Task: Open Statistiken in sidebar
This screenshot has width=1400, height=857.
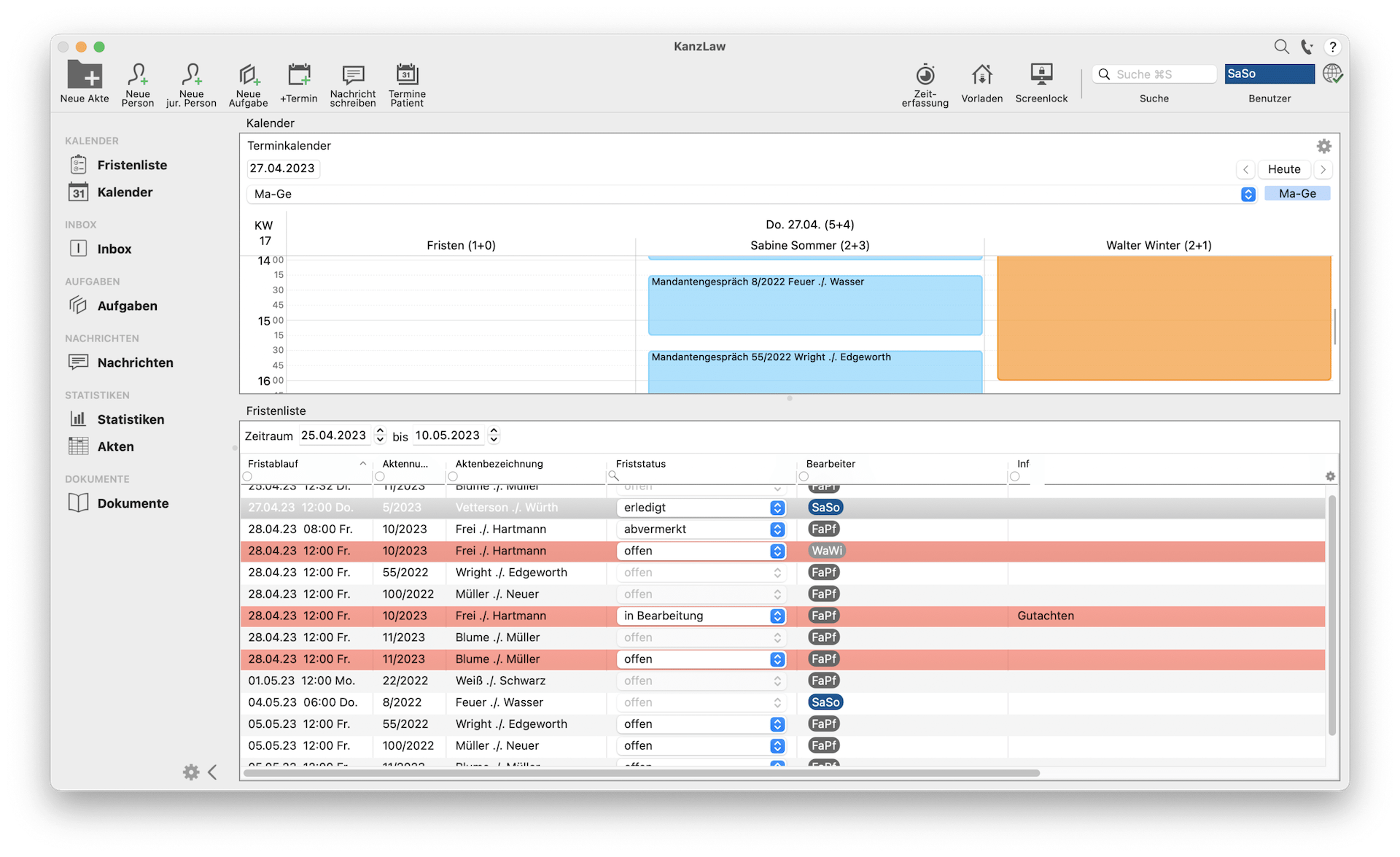Action: click(117, 419)
